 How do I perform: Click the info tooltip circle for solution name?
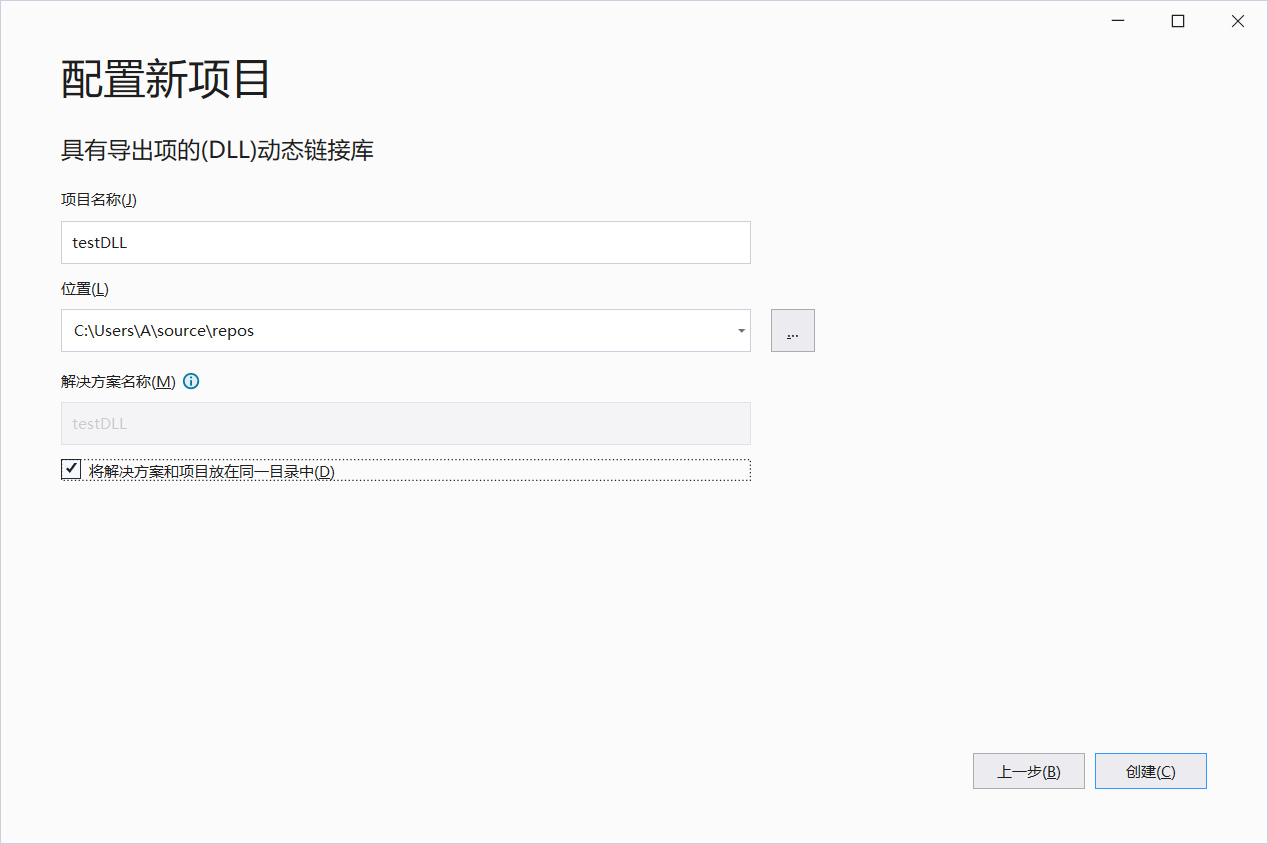(190, 381)
